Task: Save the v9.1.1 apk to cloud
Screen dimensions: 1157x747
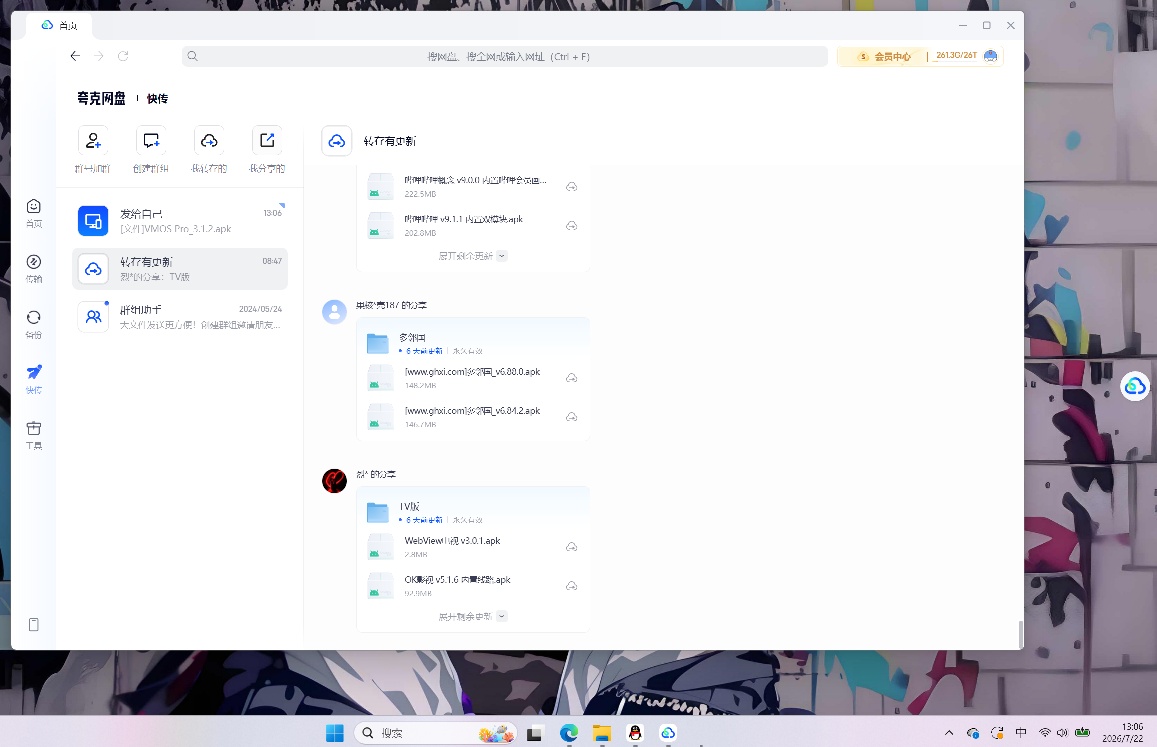Action: point(571,226)
